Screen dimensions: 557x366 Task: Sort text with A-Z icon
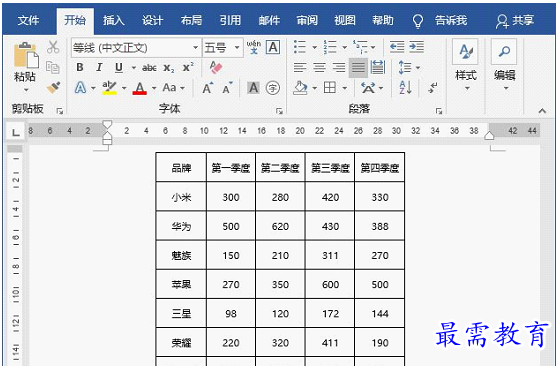click(x=405, y=87)
